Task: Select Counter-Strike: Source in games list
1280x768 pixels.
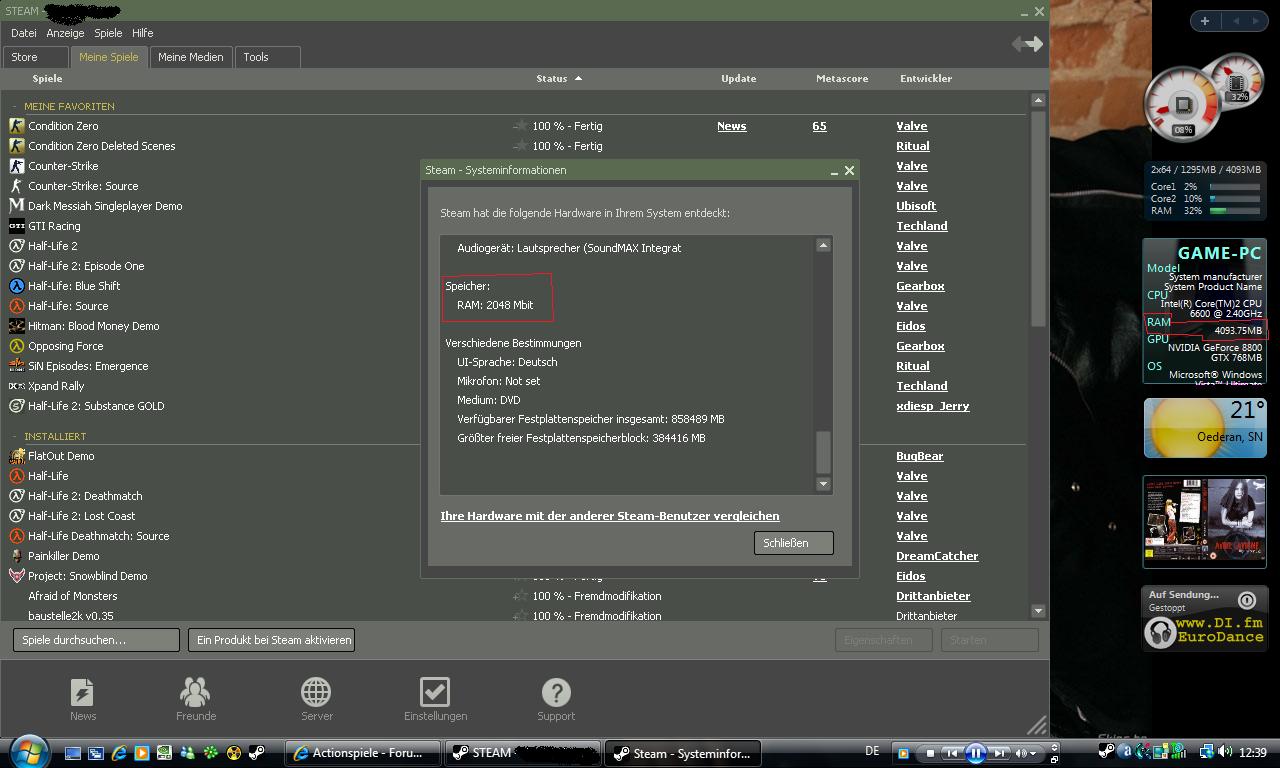Action: tap(83, 186)
